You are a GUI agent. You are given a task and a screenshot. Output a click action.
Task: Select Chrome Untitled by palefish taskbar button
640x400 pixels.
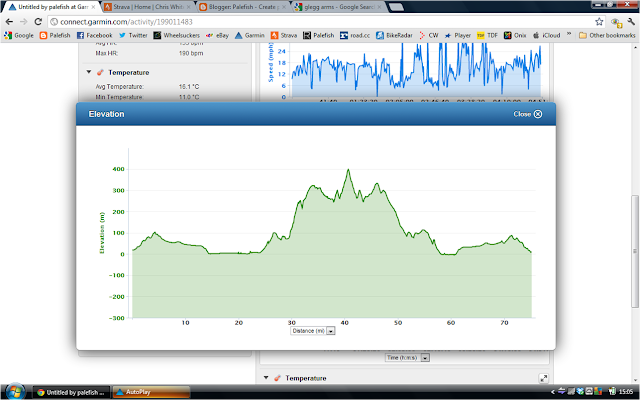pos(71,392)
